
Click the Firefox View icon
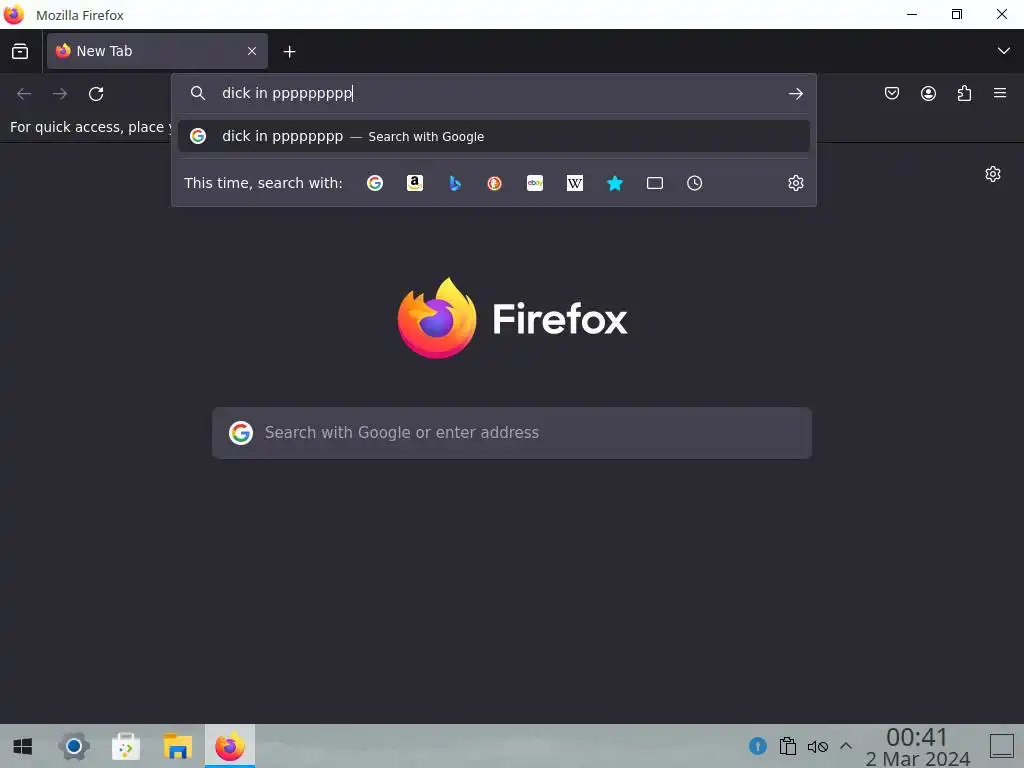pos(20,51)
